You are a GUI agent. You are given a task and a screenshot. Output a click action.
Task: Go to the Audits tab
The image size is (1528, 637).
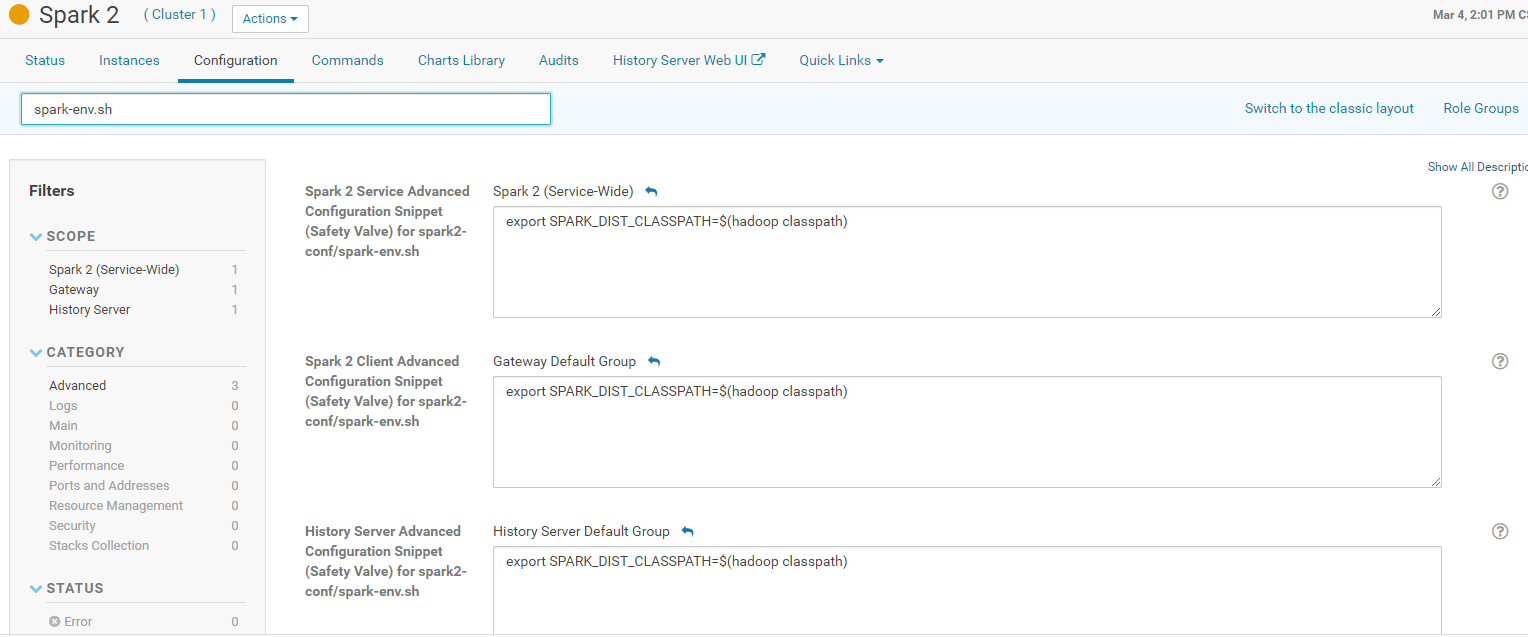559,60
